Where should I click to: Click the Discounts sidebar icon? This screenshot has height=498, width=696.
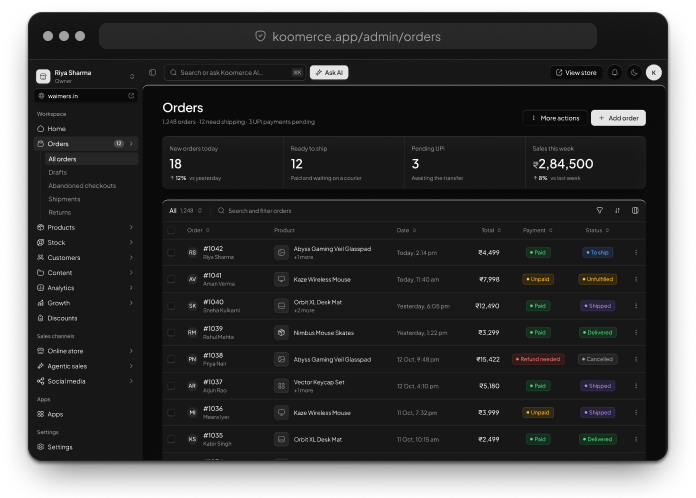[40, 318]
